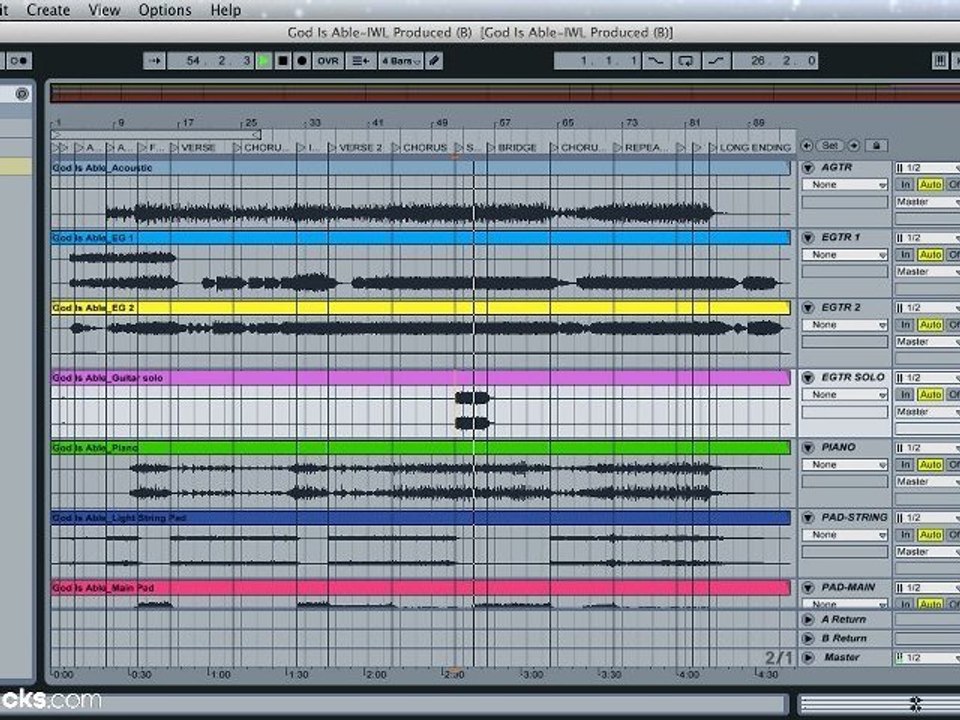Viewport: 960px width, 720px height.
Task: Open EGTR 1 device chooser None dropdown
Action: (845, 255)
